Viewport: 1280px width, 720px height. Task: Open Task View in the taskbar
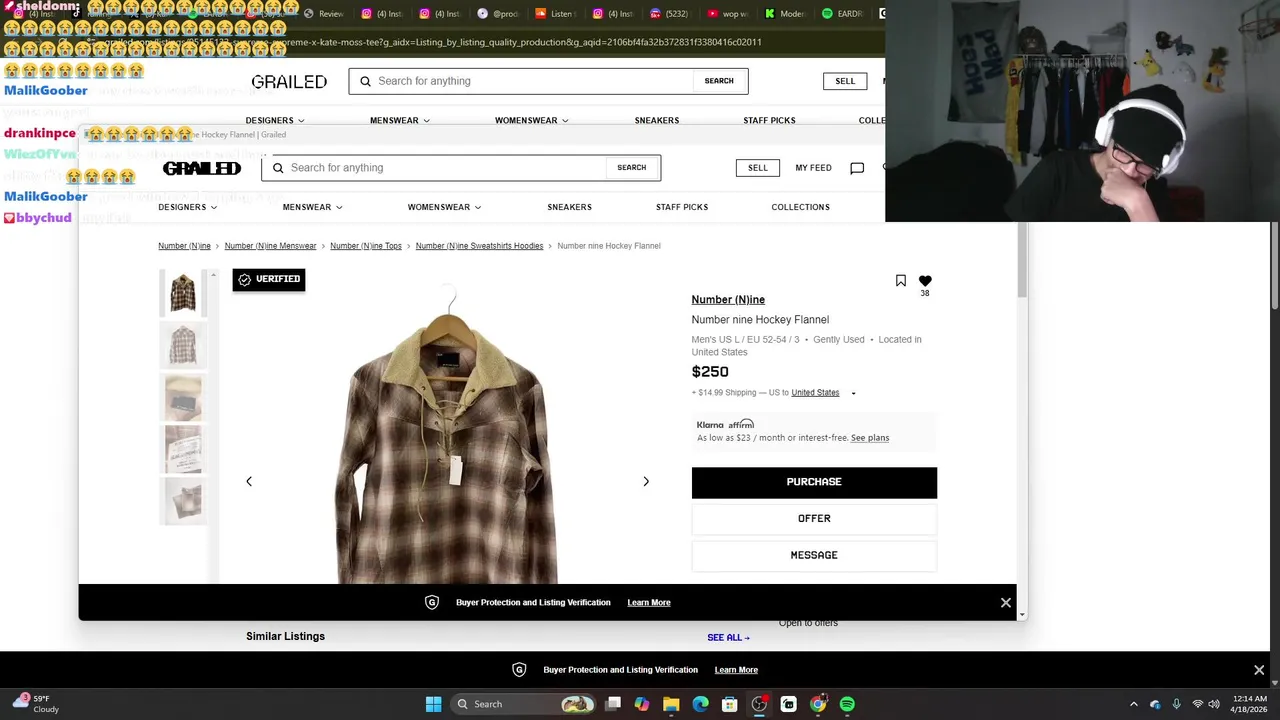[x=613, y=704]
